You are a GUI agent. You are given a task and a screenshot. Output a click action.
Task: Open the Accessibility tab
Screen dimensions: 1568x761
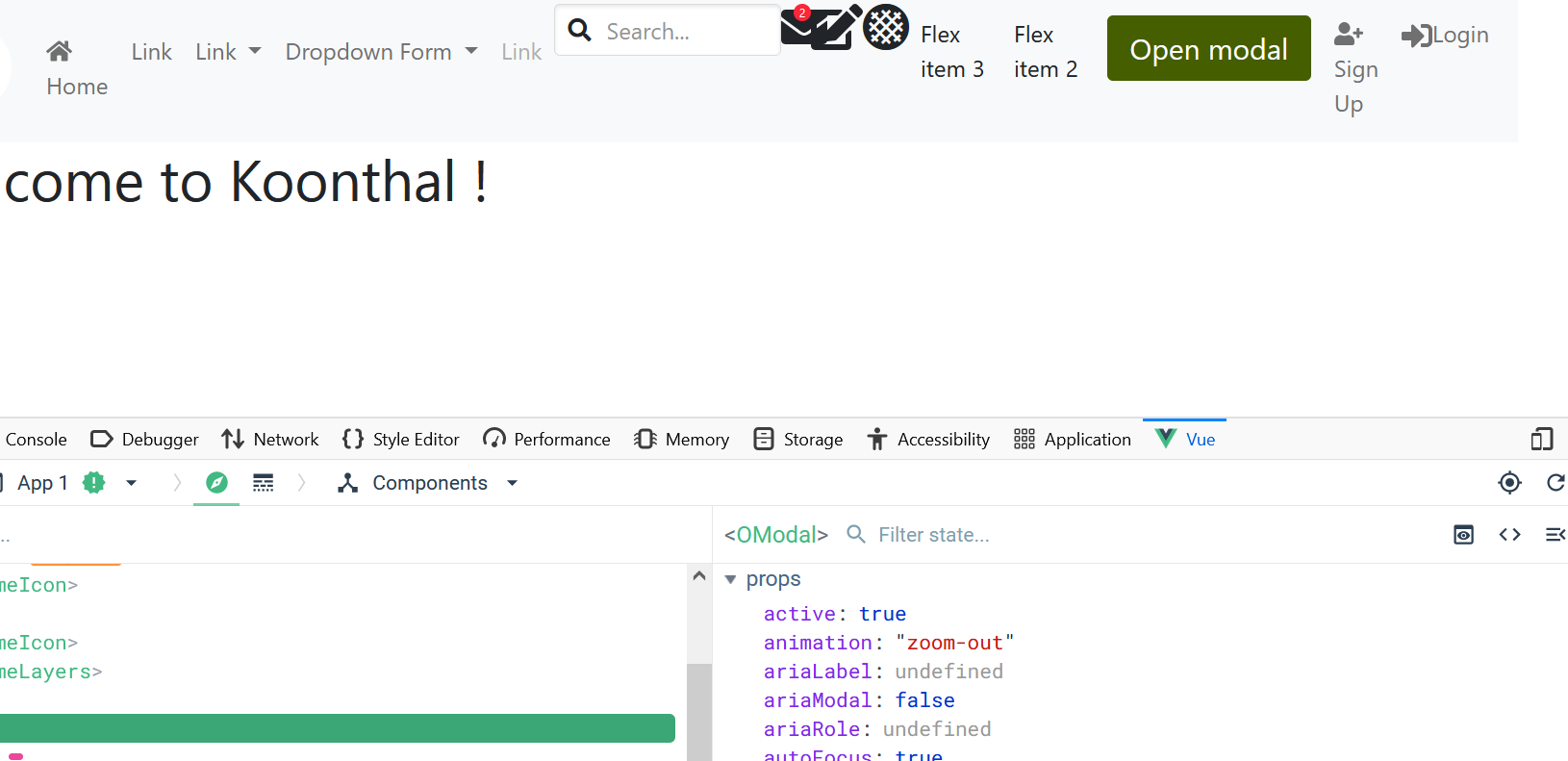coord(928,440)
